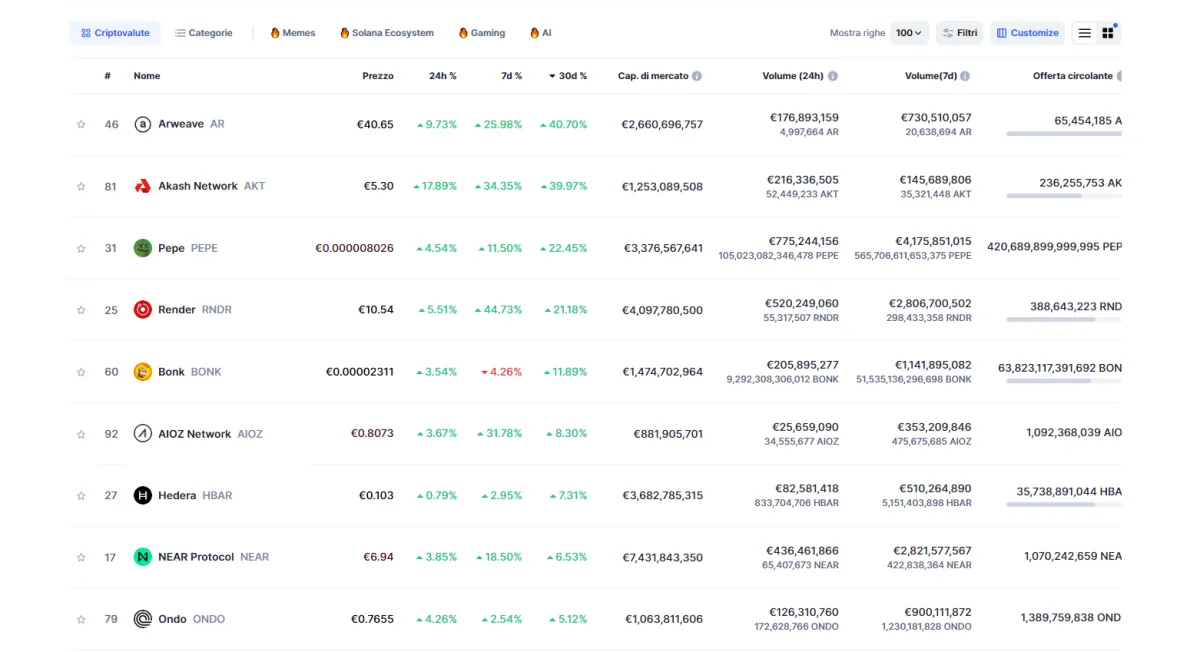The image size is (1200, 652).
Task: Click Arweave's circulating supply progress bar
Action: (x=1064, y=133)
